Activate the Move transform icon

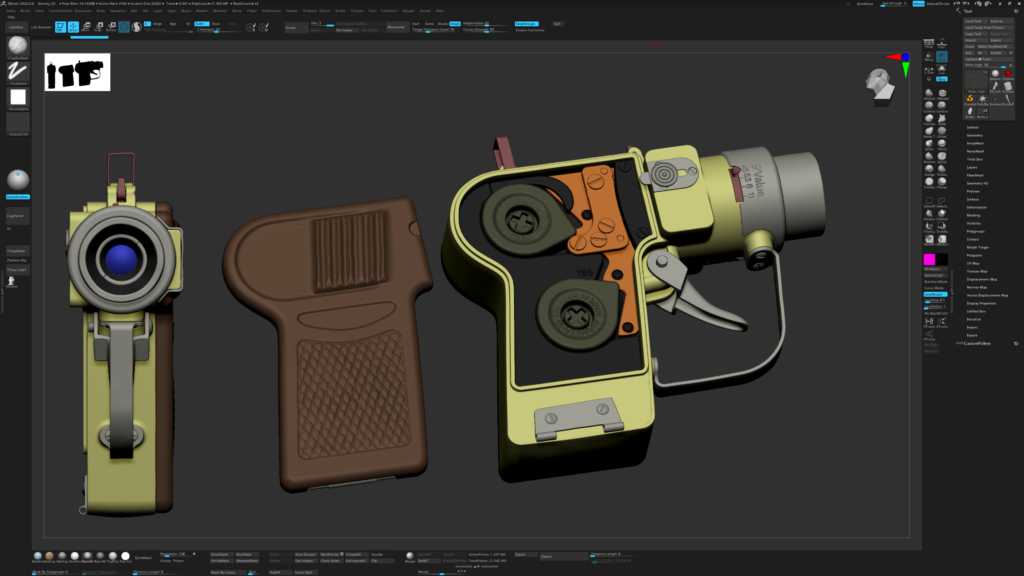86,27
